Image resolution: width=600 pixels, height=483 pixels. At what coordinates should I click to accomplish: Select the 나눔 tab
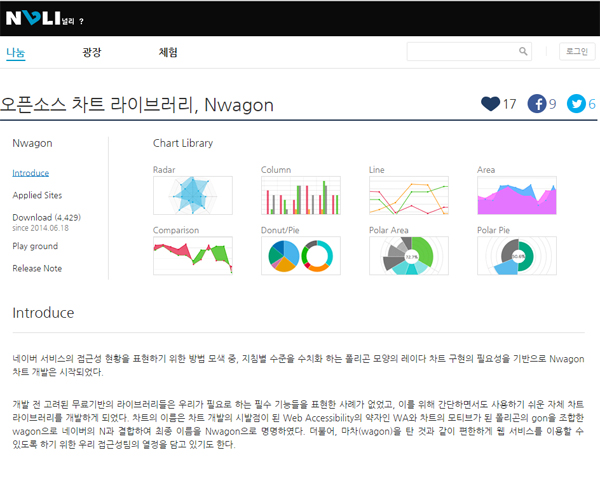click(16, 52)
